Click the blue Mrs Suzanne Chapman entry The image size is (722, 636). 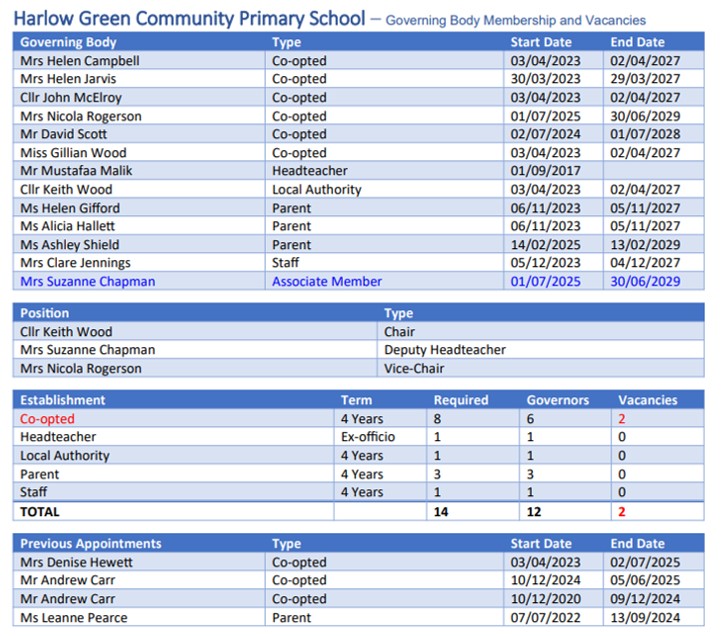point(87,281)
